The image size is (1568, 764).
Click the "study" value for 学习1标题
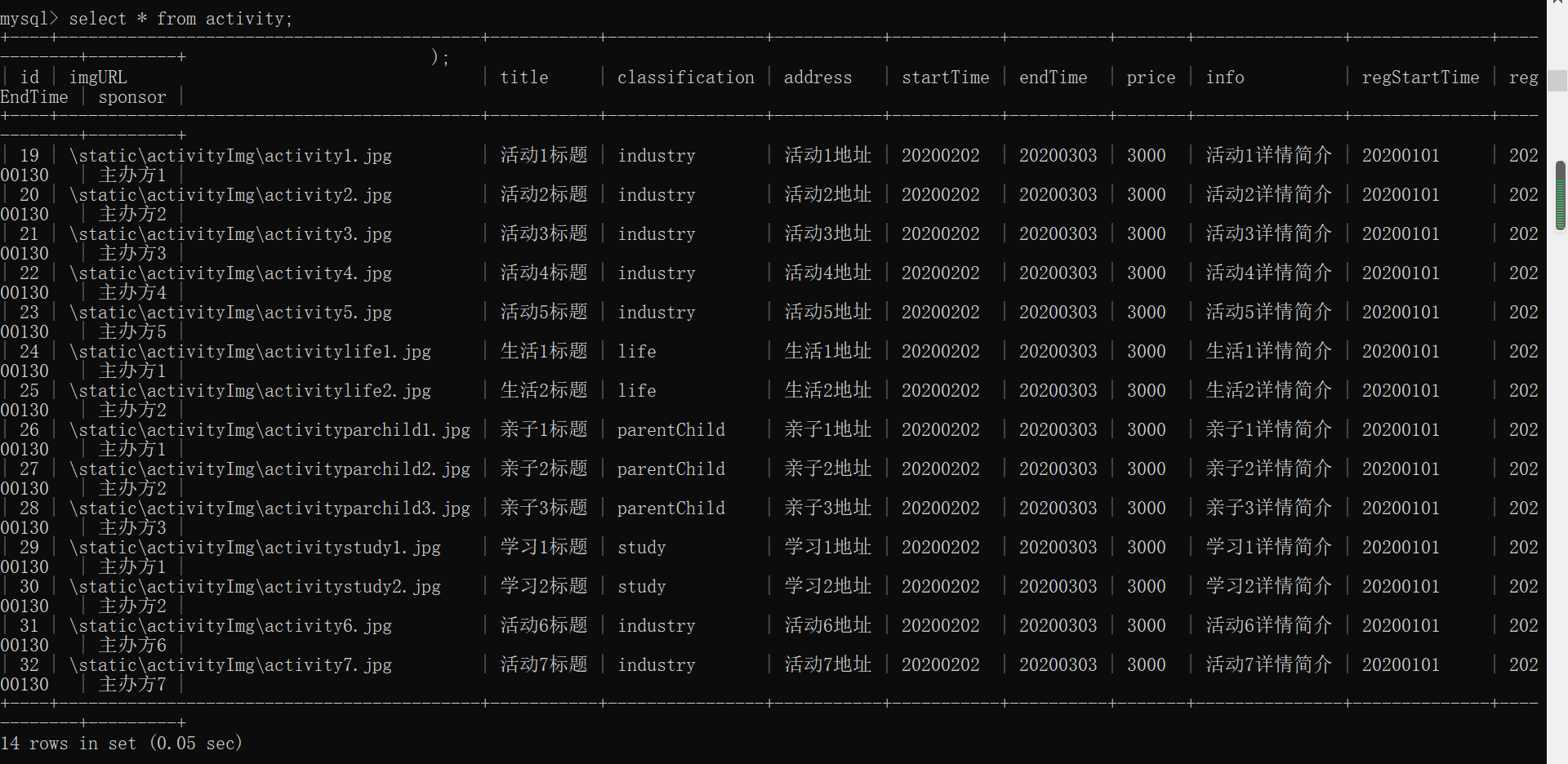(642, 547)
